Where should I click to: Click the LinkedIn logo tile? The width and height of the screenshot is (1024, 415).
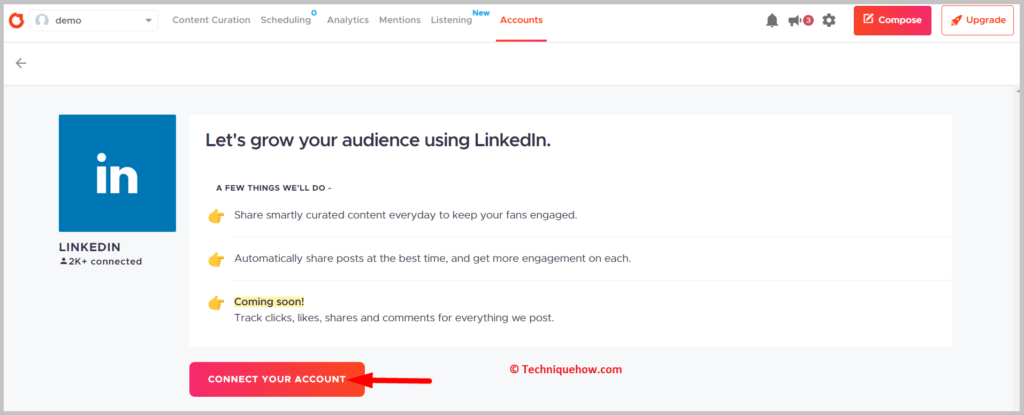[x=118, y=173]
